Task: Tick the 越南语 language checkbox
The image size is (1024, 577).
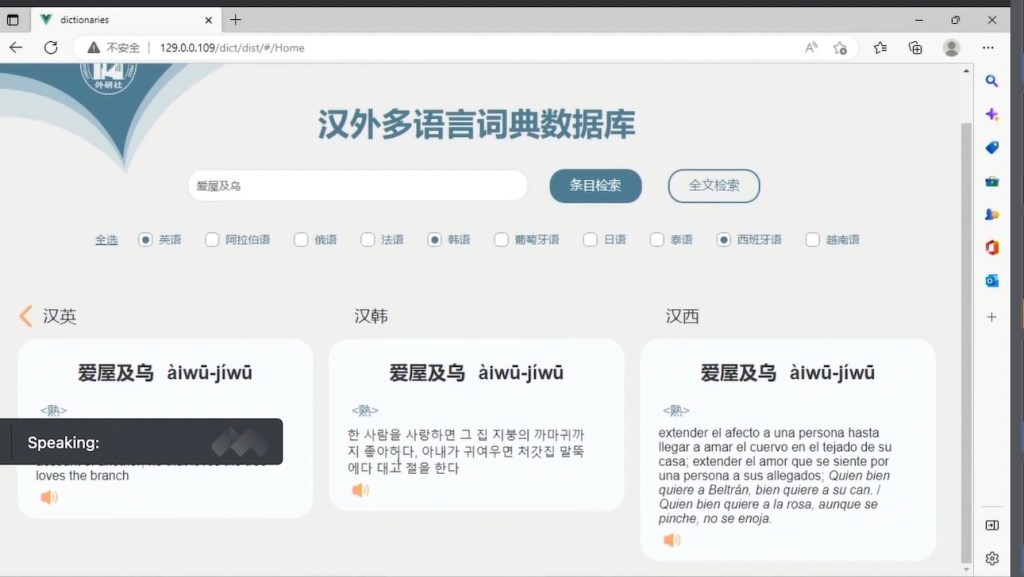Action: tap(812, 240)
